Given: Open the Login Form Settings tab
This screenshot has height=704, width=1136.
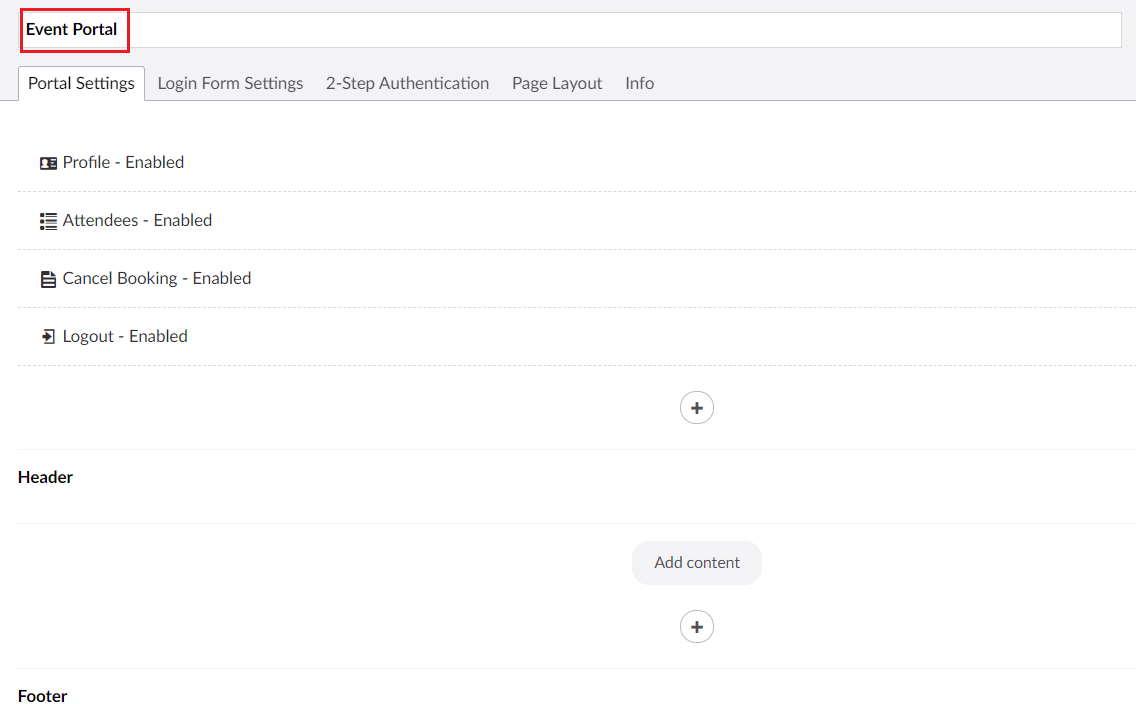Looking at the screenshot, I should click(x=230, y=83).
